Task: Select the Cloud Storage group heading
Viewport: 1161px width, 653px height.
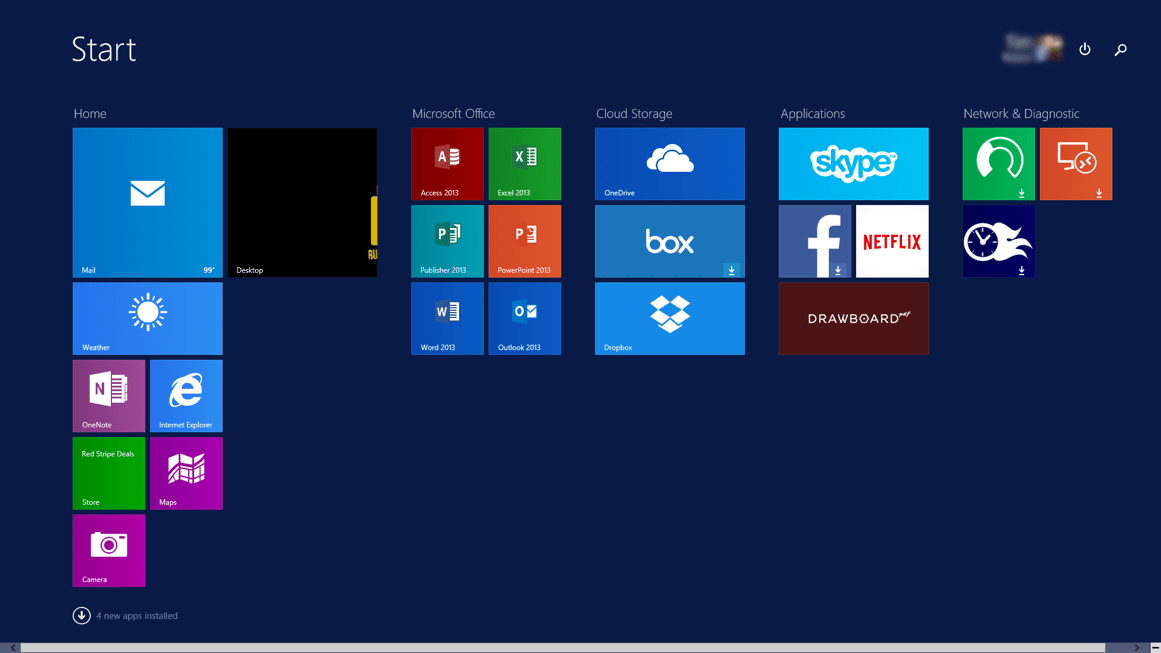Action: point(634,113)
